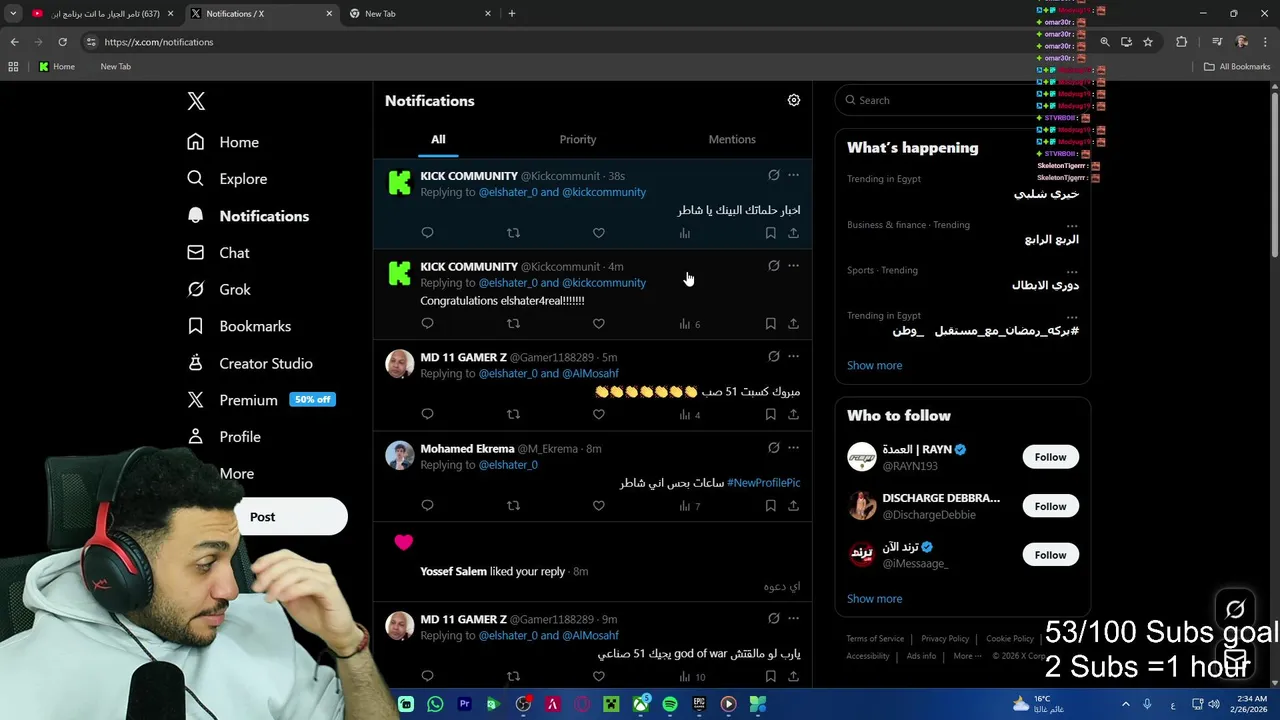Repost the first KICK COMMUNITY post (38s)
The width and height of the screenshot is (1280, 720).
pyautogui.click(x=513, y=233)
